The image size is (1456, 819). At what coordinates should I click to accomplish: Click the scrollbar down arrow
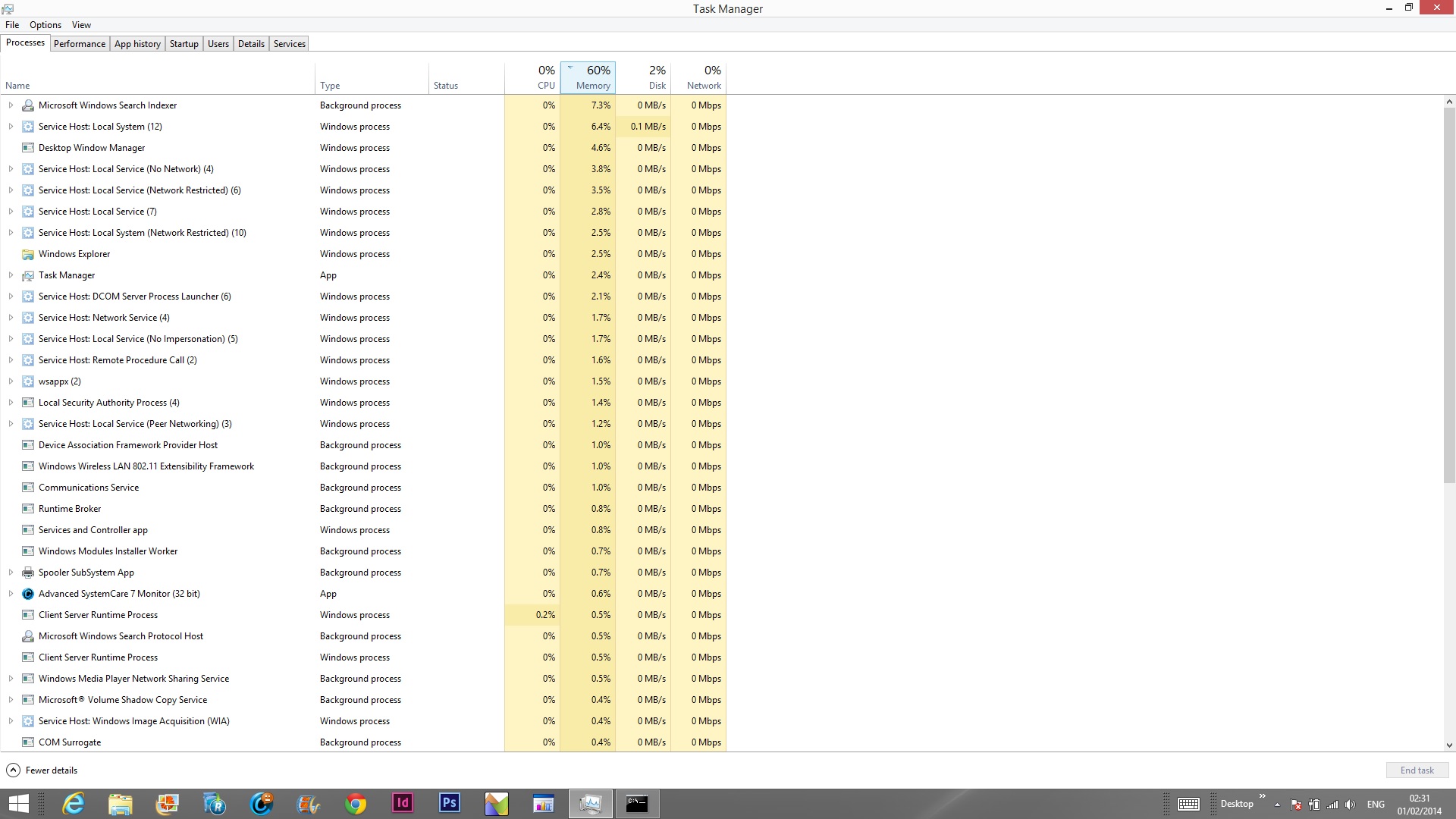(x=1449, y=745)
